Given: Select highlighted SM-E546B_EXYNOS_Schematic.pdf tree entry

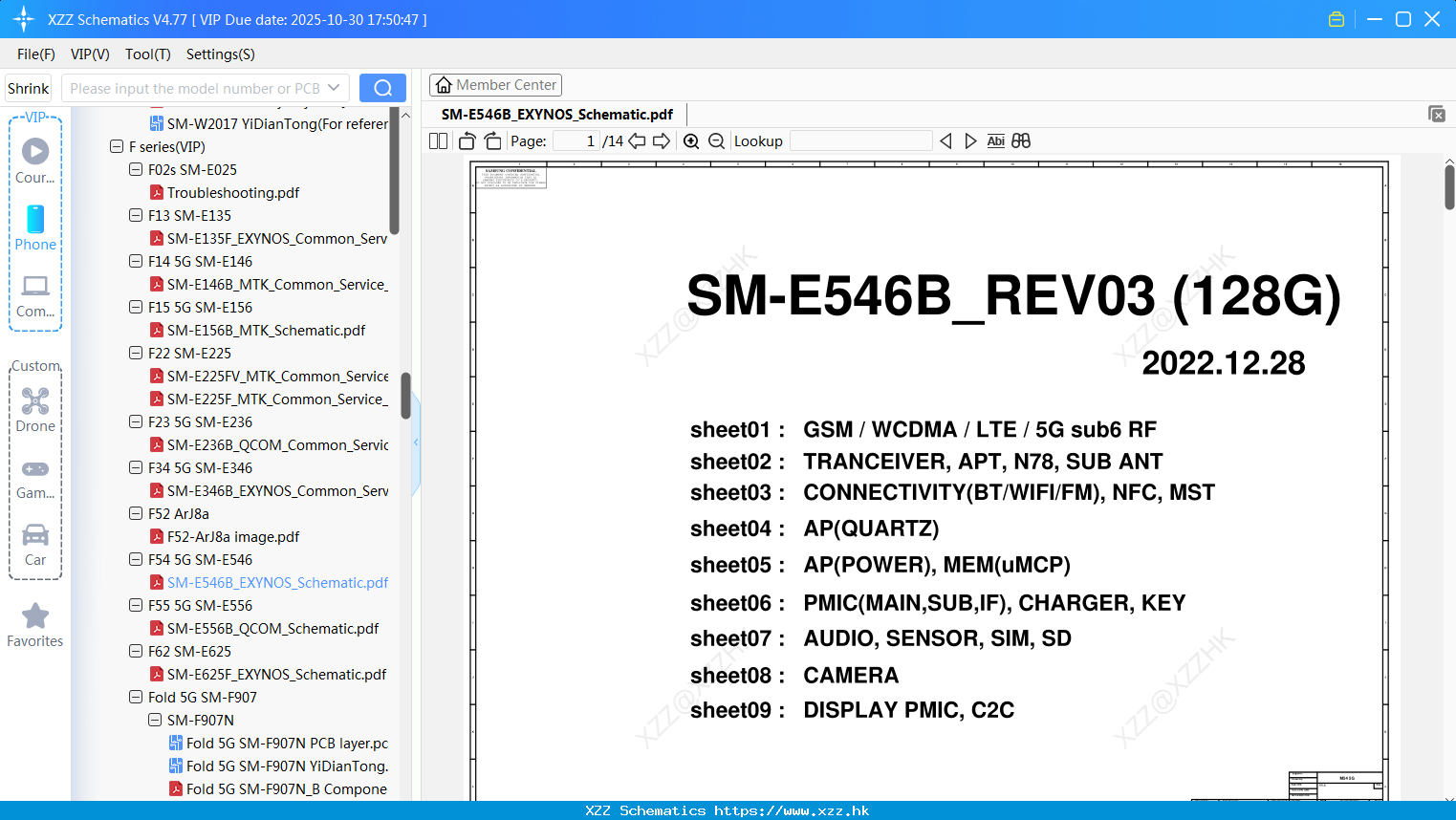Looking at the screenshot, I should click(x=277, y=582).
